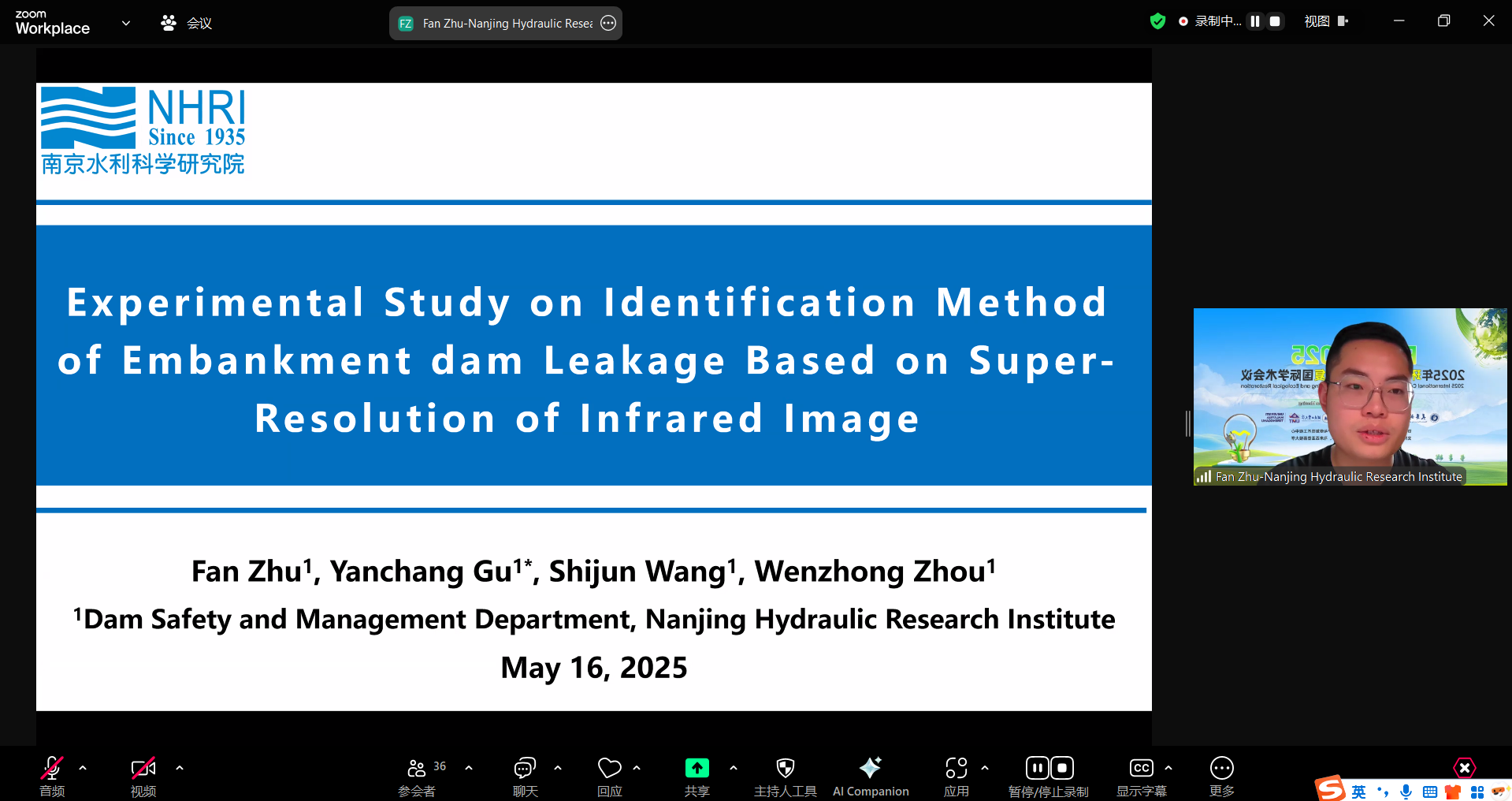Click the shared slide title text
Viewport: 1512px width, 801px height.
click(587, 360)
